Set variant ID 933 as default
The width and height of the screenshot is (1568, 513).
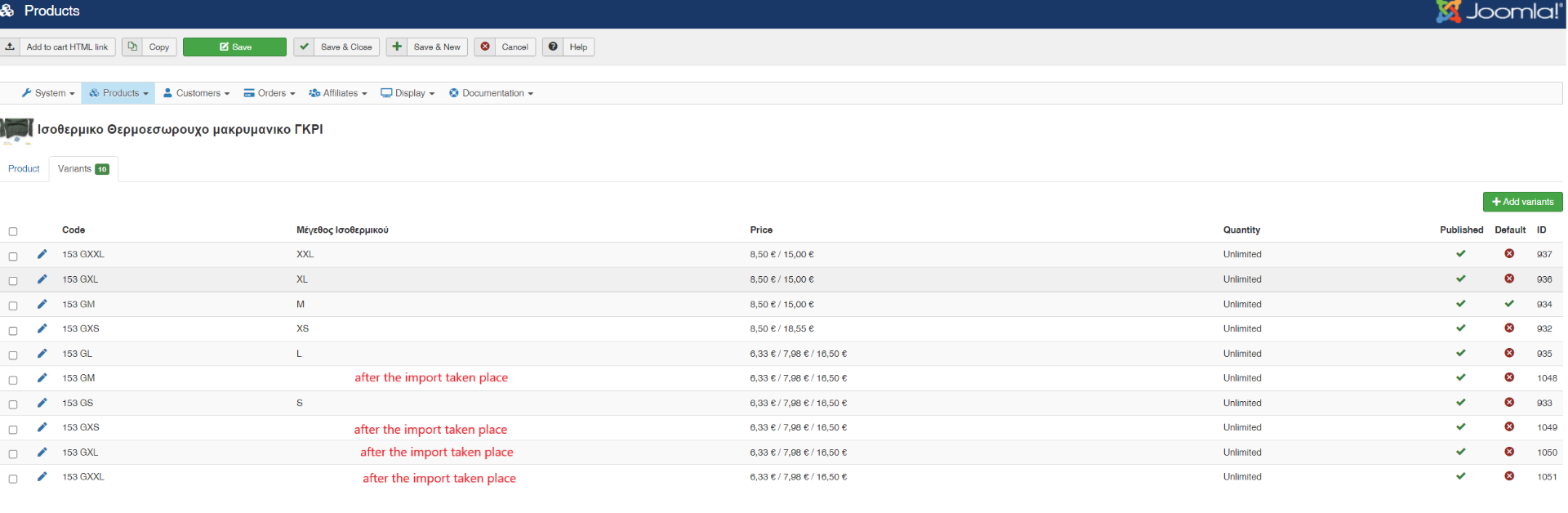coord(1509,403)
